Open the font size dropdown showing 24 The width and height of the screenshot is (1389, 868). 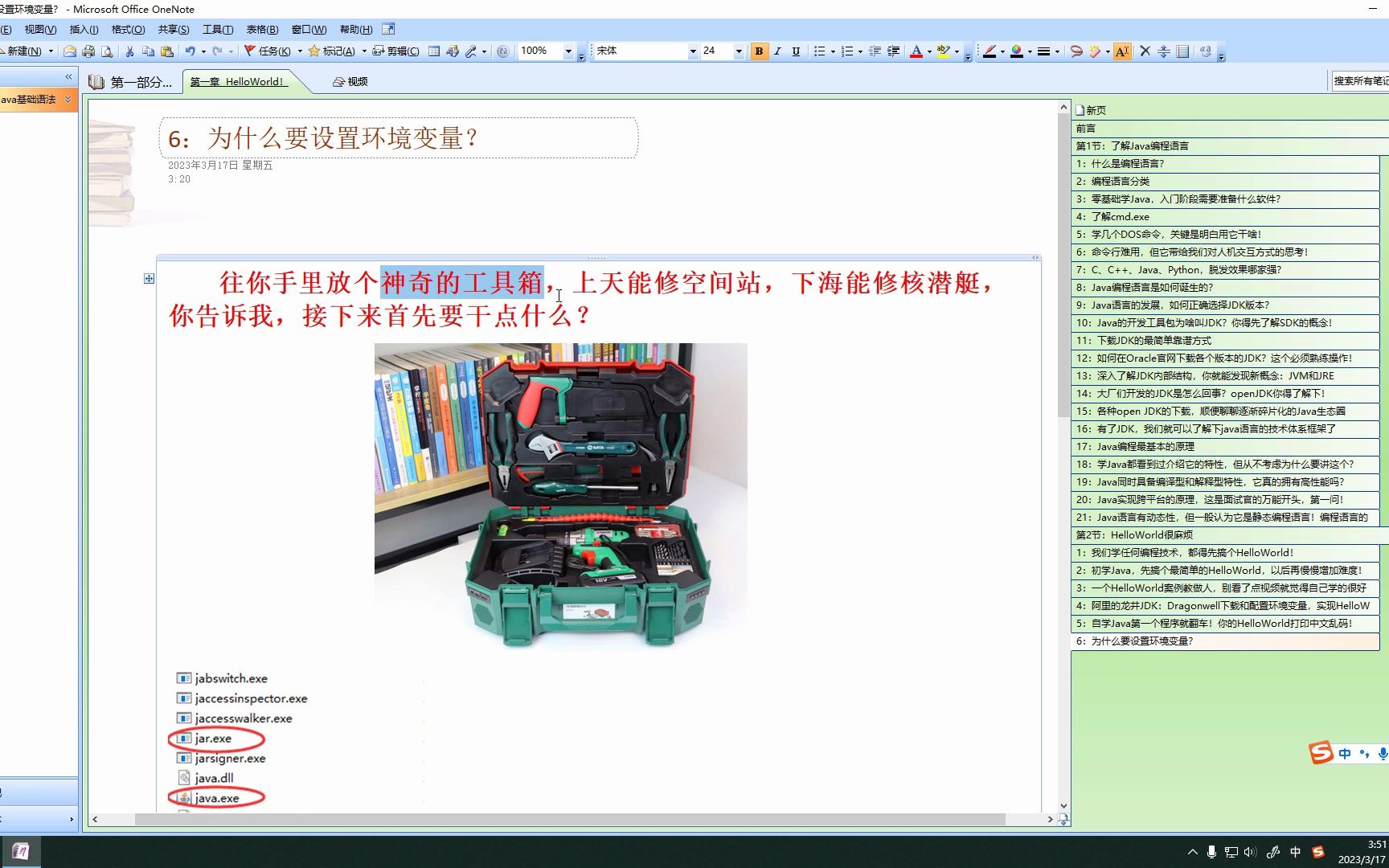738,51
